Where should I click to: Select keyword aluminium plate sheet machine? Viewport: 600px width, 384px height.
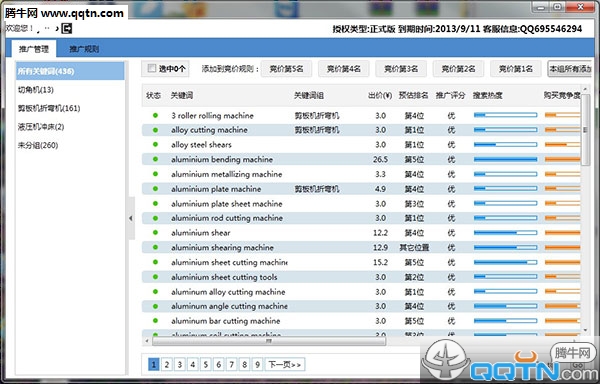(227, 203)
